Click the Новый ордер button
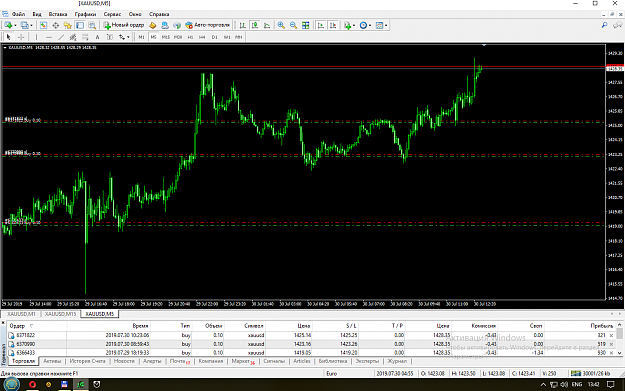625x391 pixels. click(124, 25)
